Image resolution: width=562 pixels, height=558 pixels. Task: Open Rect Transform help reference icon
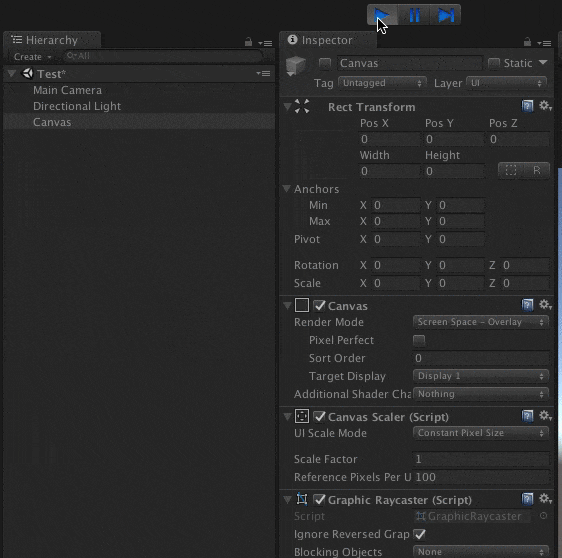(527, 106)
